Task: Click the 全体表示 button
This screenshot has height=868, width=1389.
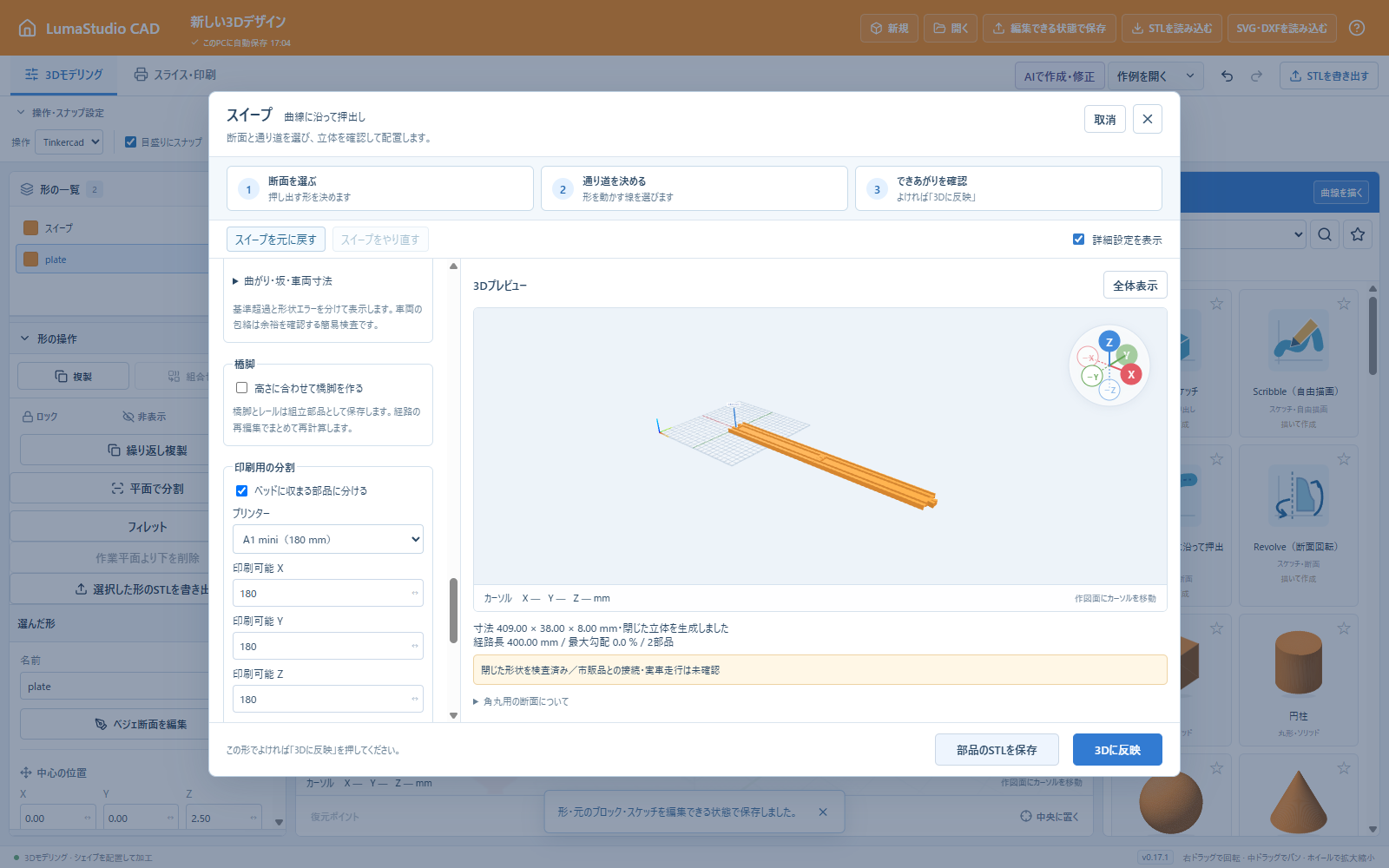Action: pos(1136,286)
